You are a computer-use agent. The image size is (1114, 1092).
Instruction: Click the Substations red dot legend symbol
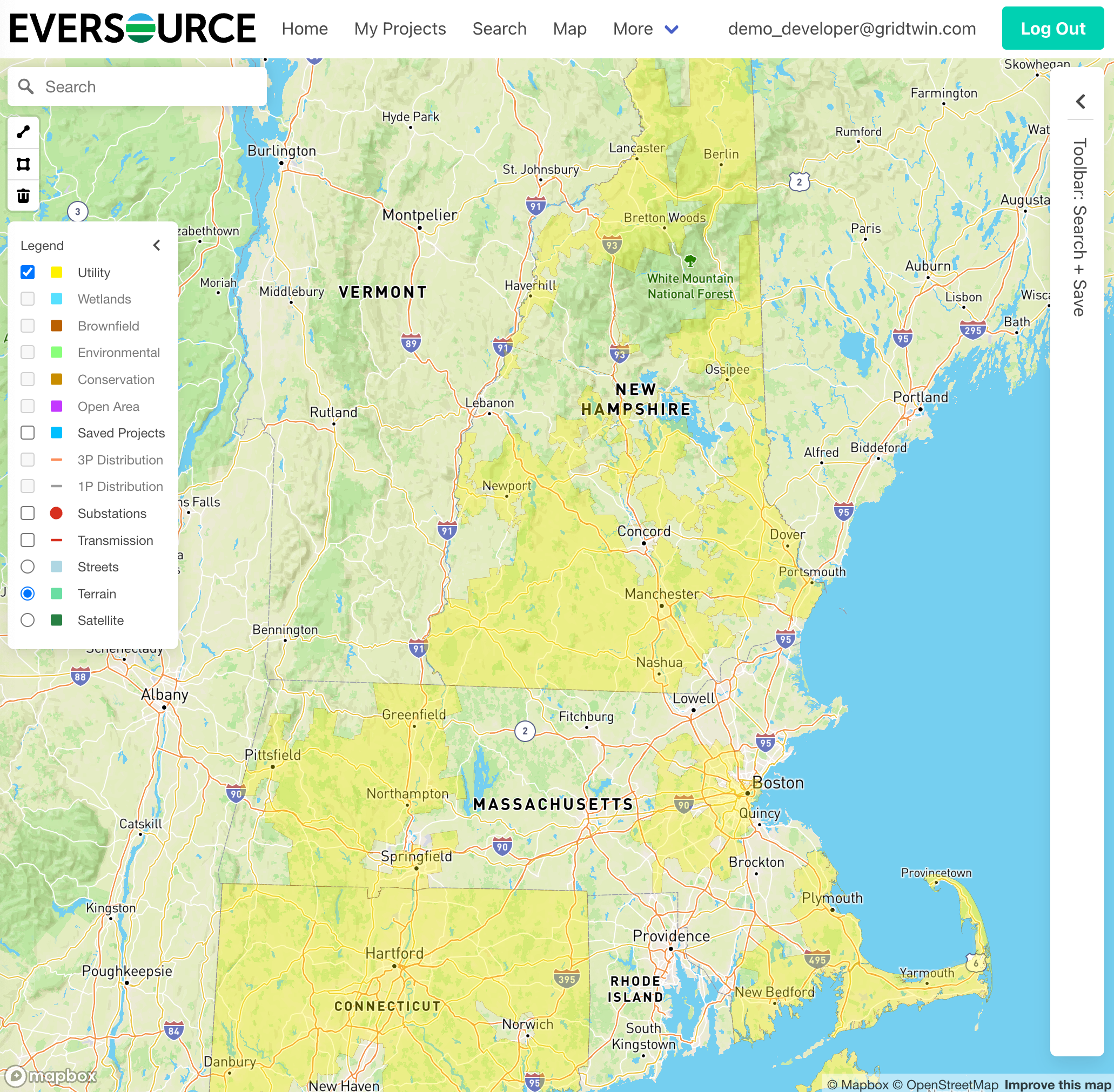pos(57,513)
